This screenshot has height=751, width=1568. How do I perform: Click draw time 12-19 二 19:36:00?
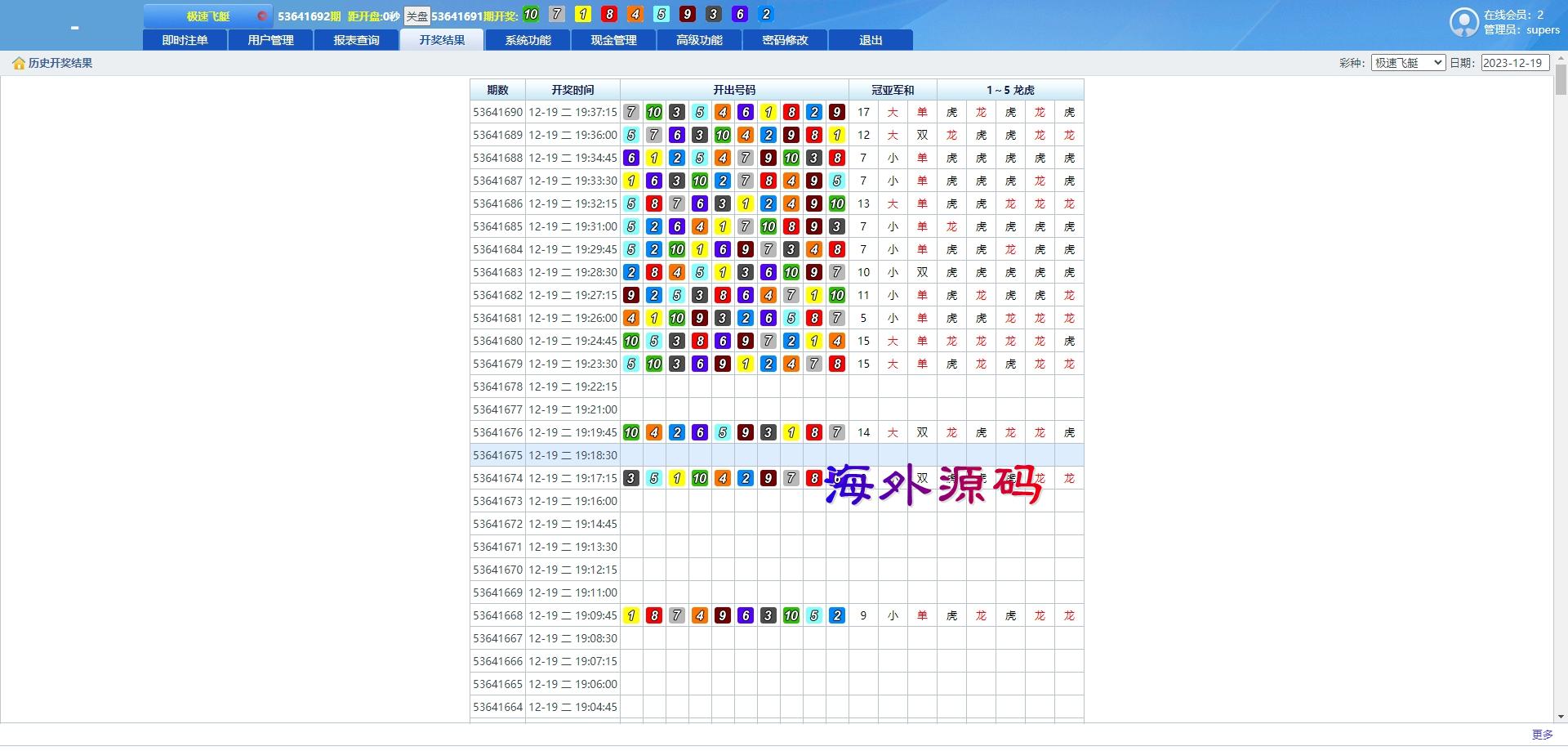[x=572, y=135]
